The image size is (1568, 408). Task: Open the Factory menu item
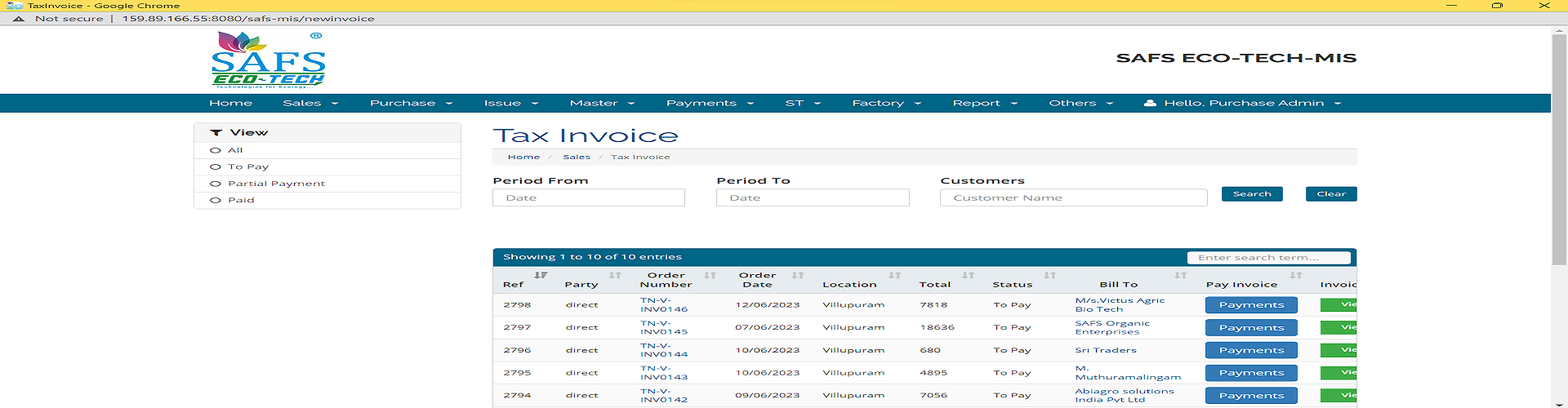886,104
